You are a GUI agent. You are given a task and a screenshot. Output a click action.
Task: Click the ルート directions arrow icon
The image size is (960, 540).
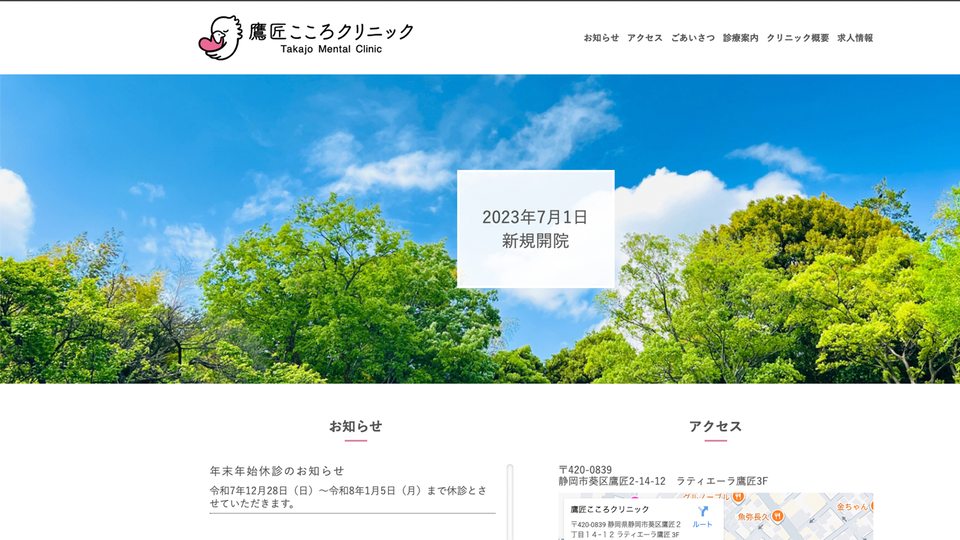point(702,511)
